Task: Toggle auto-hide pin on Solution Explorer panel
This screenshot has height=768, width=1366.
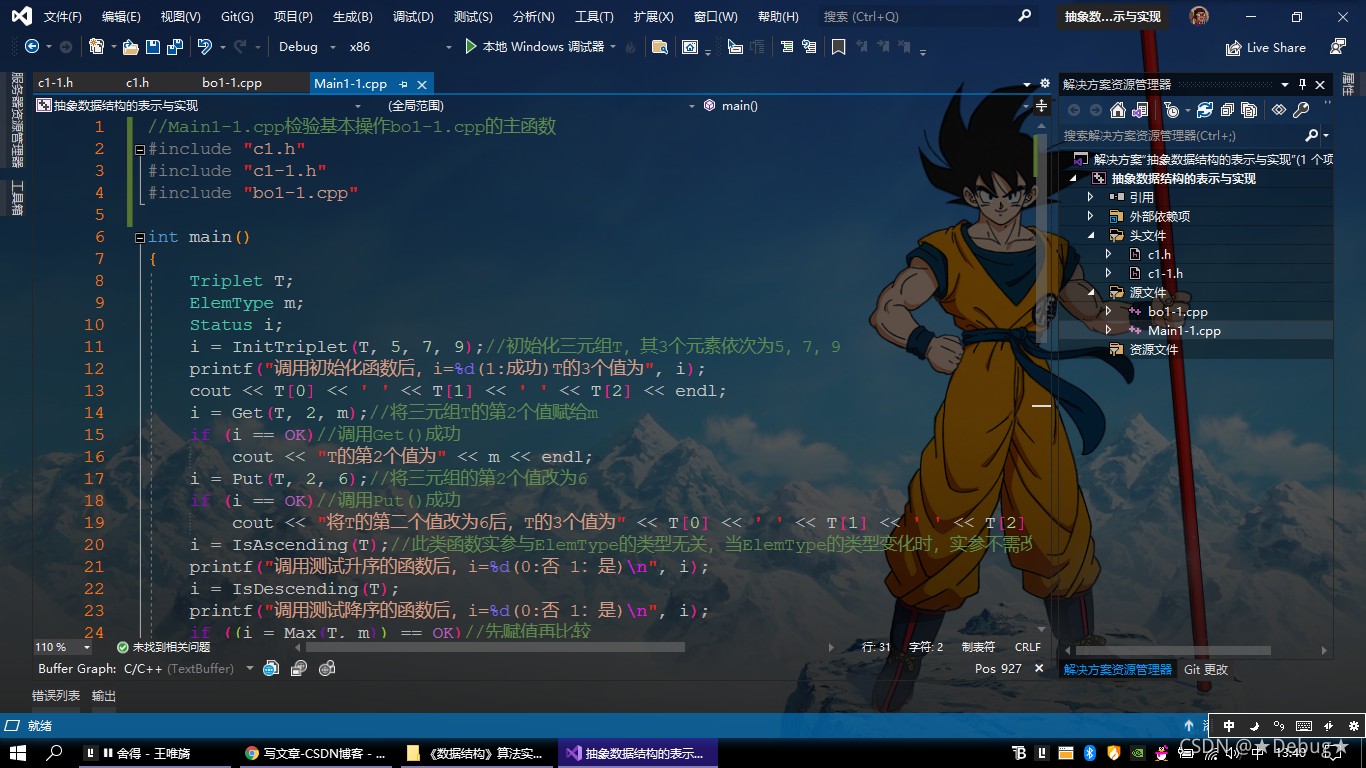Action: 1302,85
